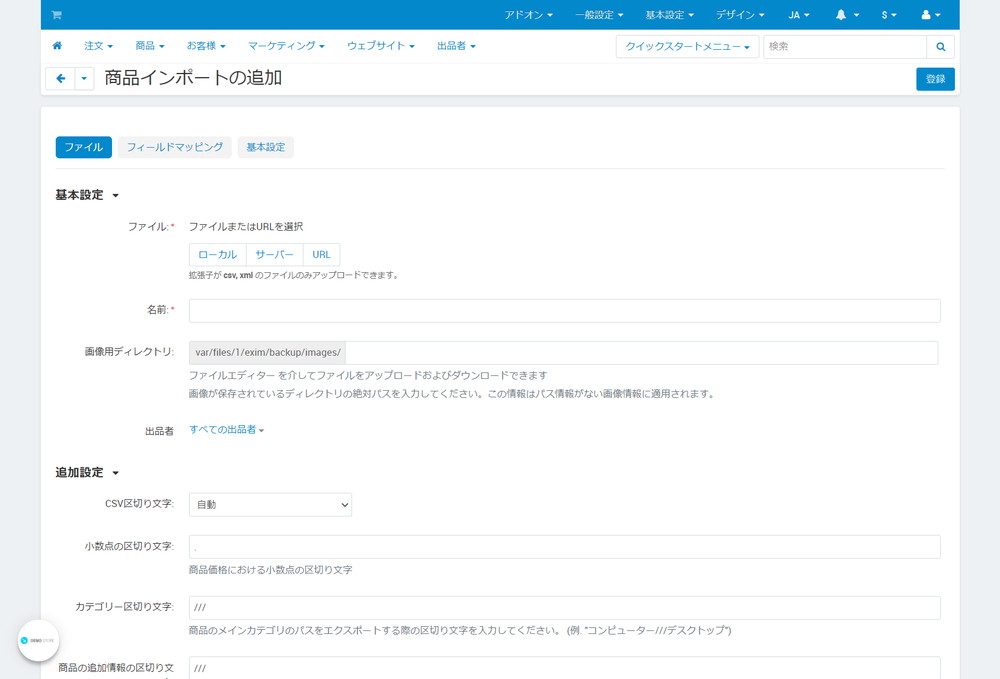This screenshot has width=1000, height=679.
Task: Switch to the フィールドマッピング tab
Action: pos(175,147)
